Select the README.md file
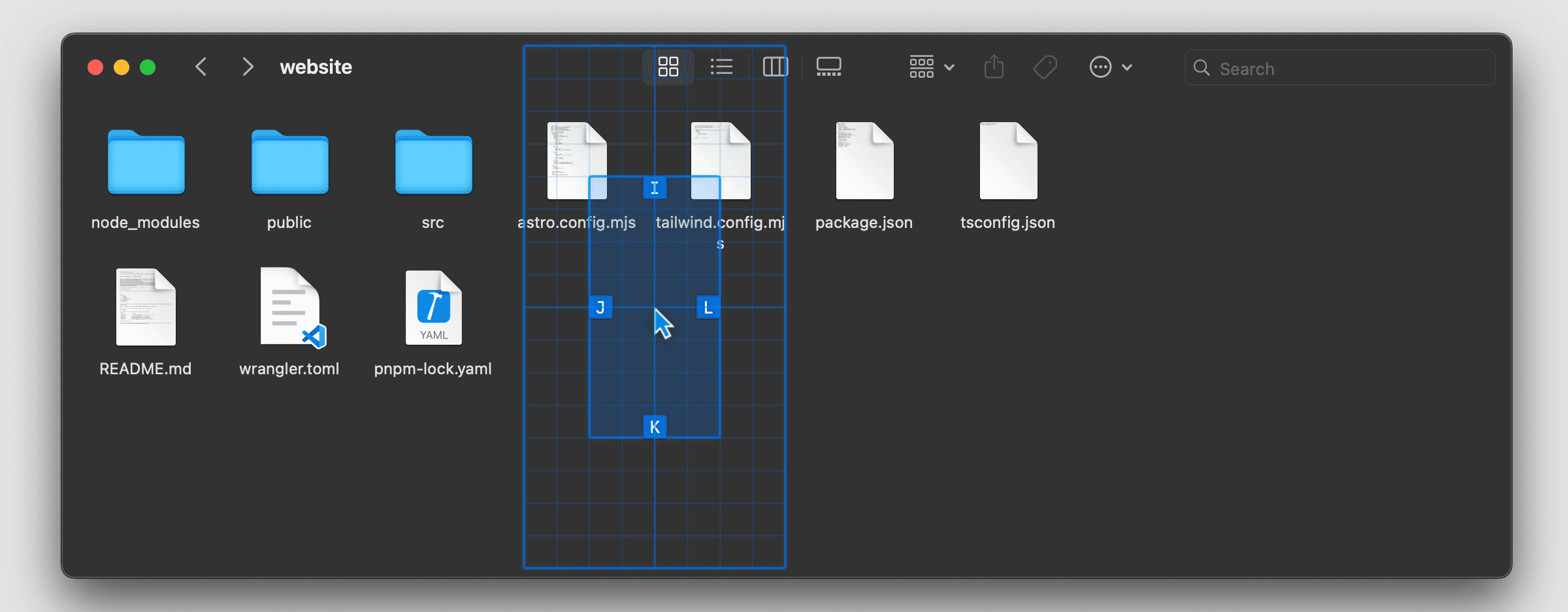This screenshot has width=1568, height=612. point(146,307)
